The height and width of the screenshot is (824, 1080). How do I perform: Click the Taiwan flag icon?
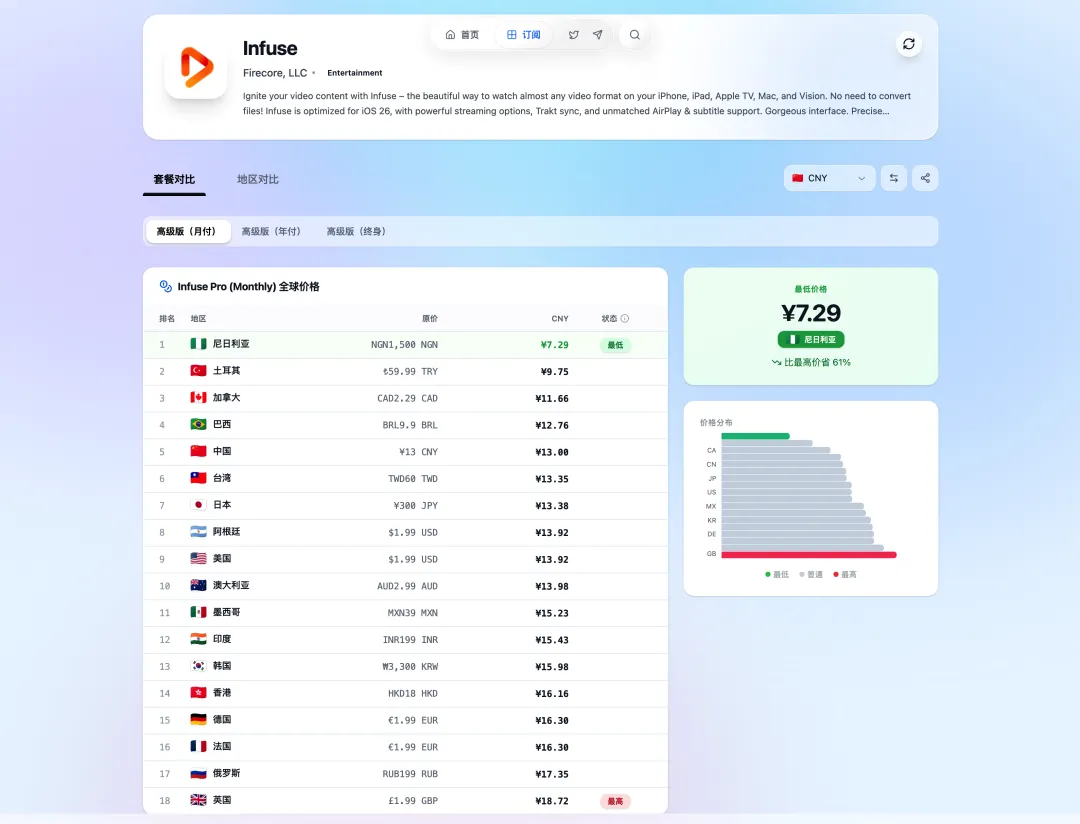click(198, 478)
